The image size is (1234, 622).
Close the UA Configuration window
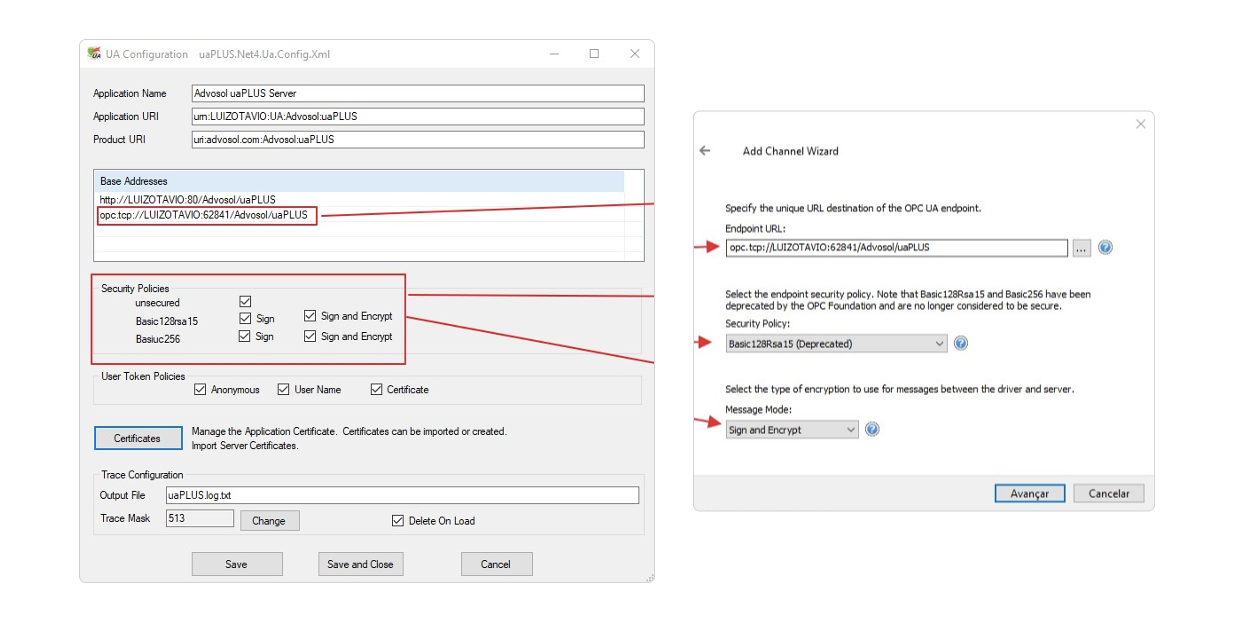coord(634,54)
